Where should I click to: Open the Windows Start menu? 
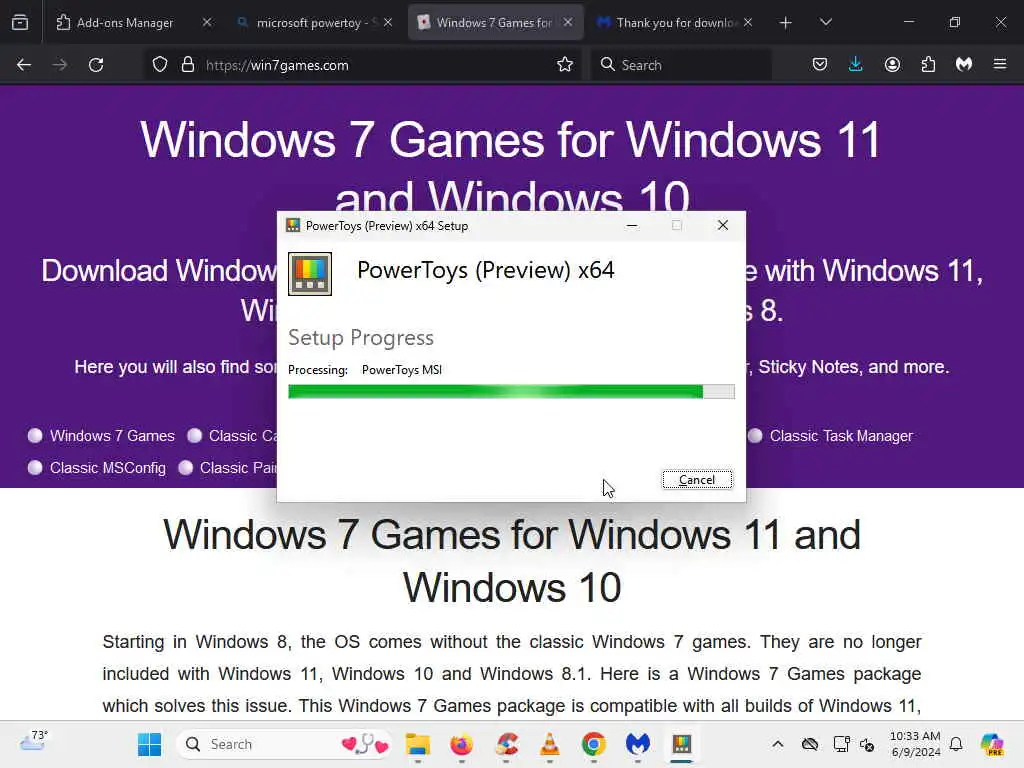[150, 744]
